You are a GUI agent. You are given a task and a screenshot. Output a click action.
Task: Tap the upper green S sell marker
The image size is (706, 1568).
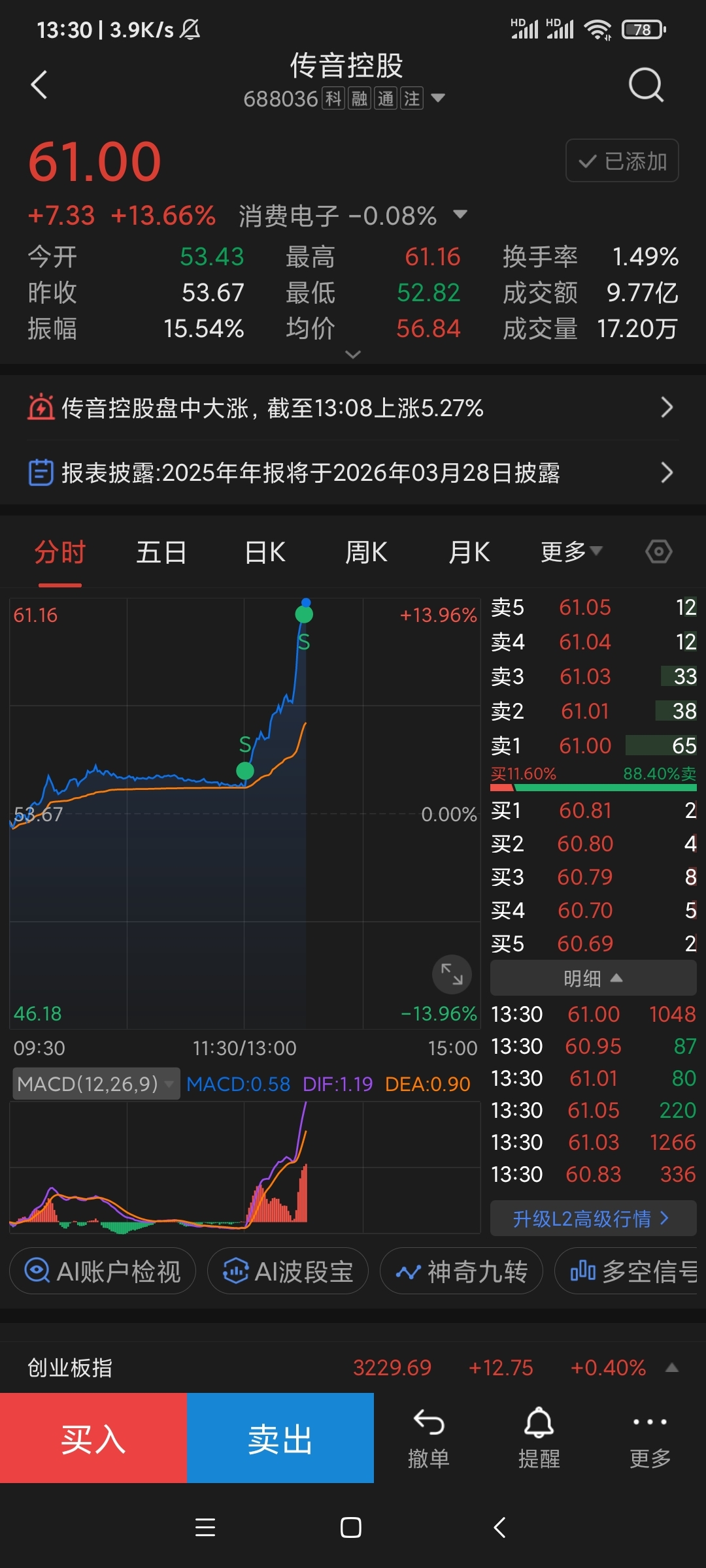pyautogui.click(x=304, y=614)
